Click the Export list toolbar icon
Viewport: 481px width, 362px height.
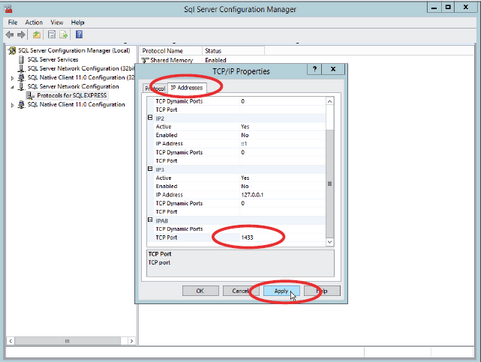coord(63,34)
